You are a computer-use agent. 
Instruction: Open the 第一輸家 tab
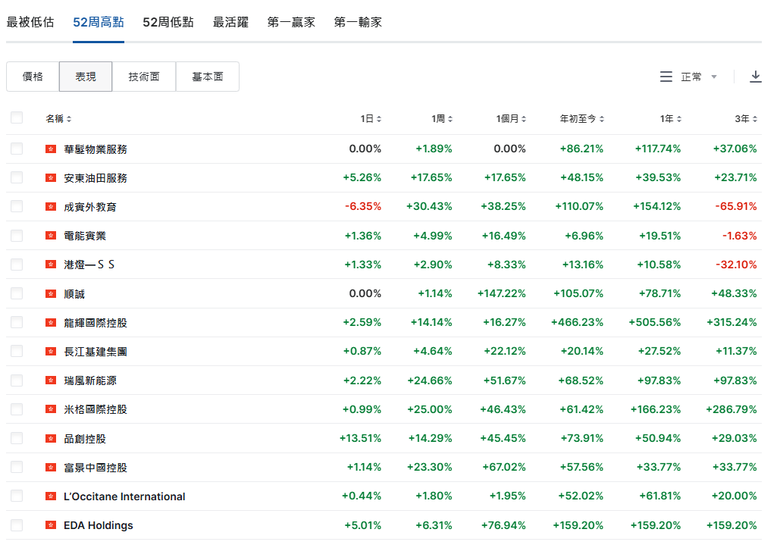point(358,22)
